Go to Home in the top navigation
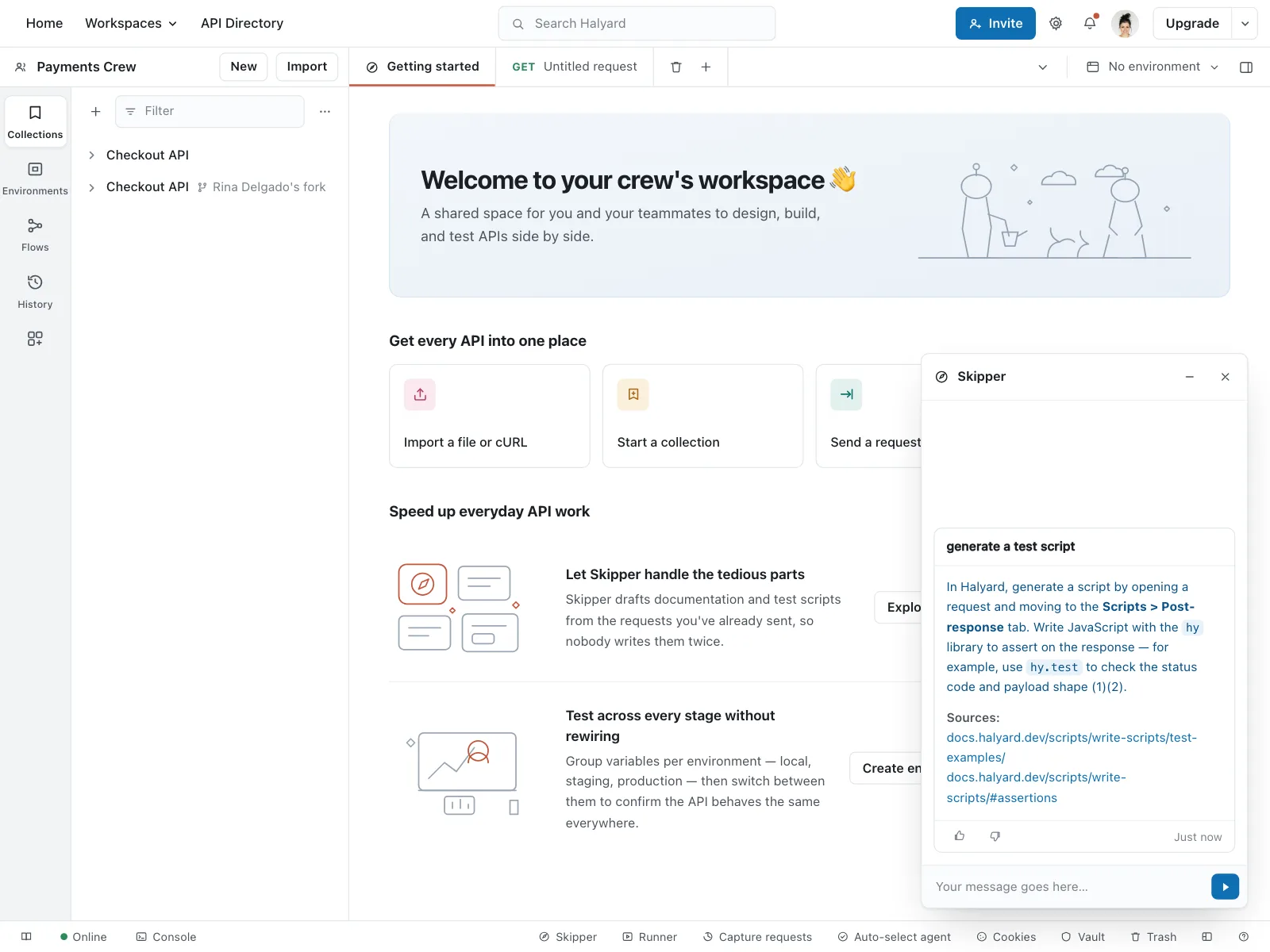The width and height of the screenshot is (1270, 952). (44, 24)
